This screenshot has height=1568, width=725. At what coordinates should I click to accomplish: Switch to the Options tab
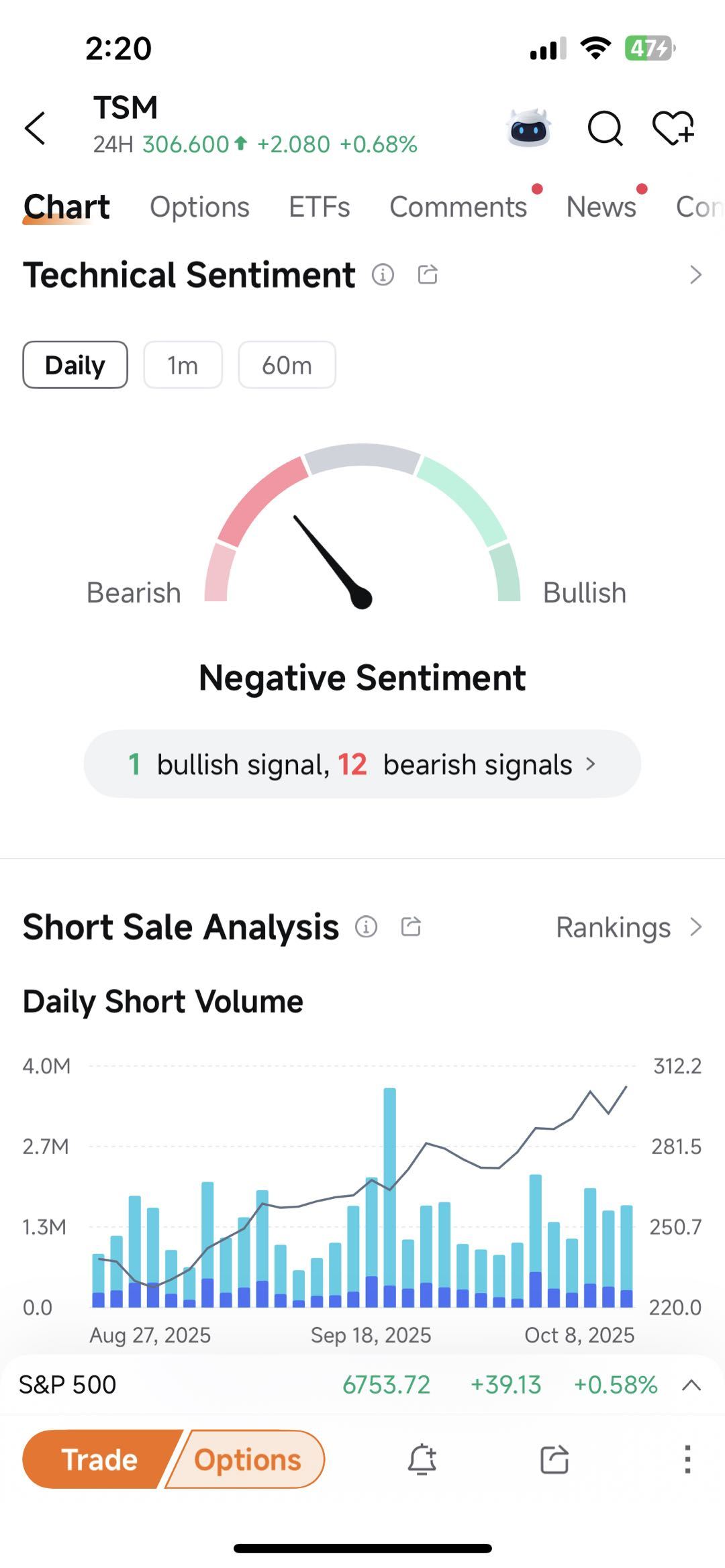click(x=199, y=207)
